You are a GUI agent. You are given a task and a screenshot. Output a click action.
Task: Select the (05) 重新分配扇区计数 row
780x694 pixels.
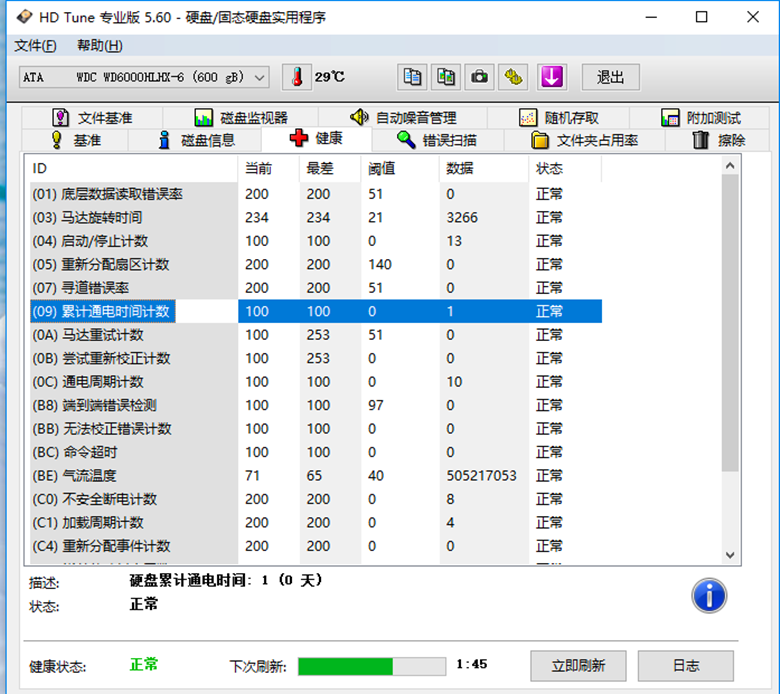(316, 264)
